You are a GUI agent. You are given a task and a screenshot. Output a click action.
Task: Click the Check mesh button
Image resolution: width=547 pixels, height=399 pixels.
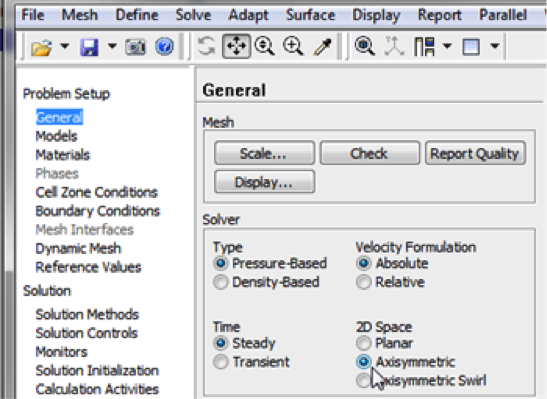370,153
